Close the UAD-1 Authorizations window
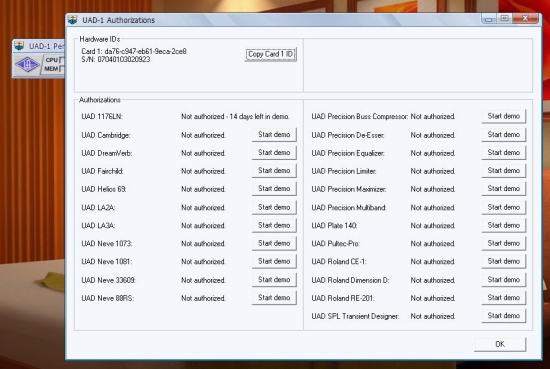Image resolution: width=550 pixels, height=369 pixels. pyautogui.click(x=525, y=19)
